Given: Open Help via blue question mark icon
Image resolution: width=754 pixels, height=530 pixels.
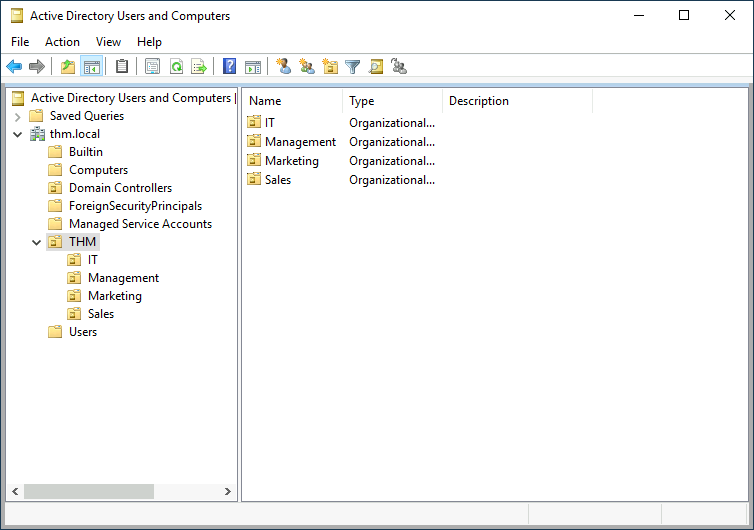Looking at the screenshot, I should coord(230,67).
